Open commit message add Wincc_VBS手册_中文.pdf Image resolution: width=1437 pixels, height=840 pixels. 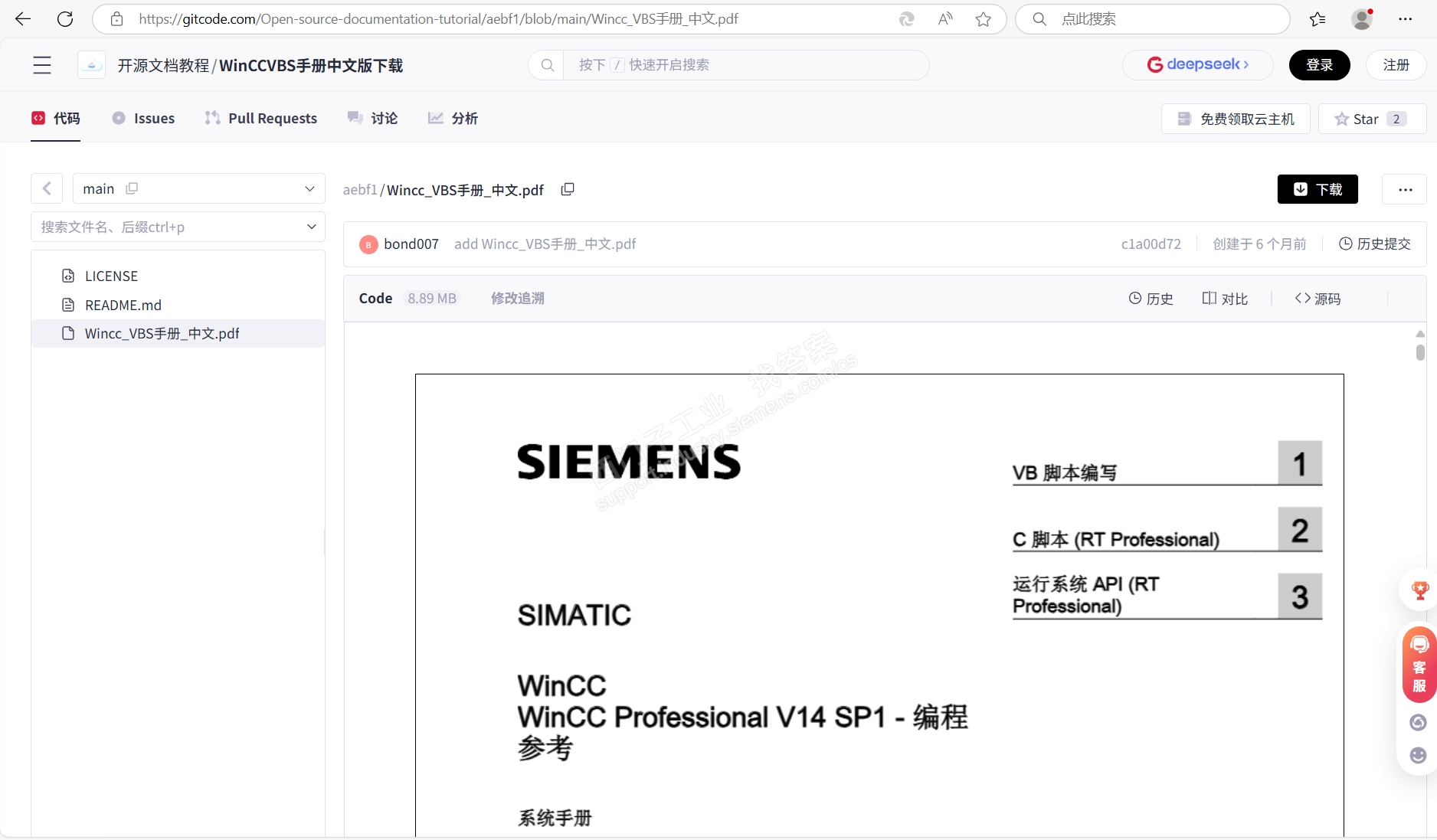click(545, 244)
